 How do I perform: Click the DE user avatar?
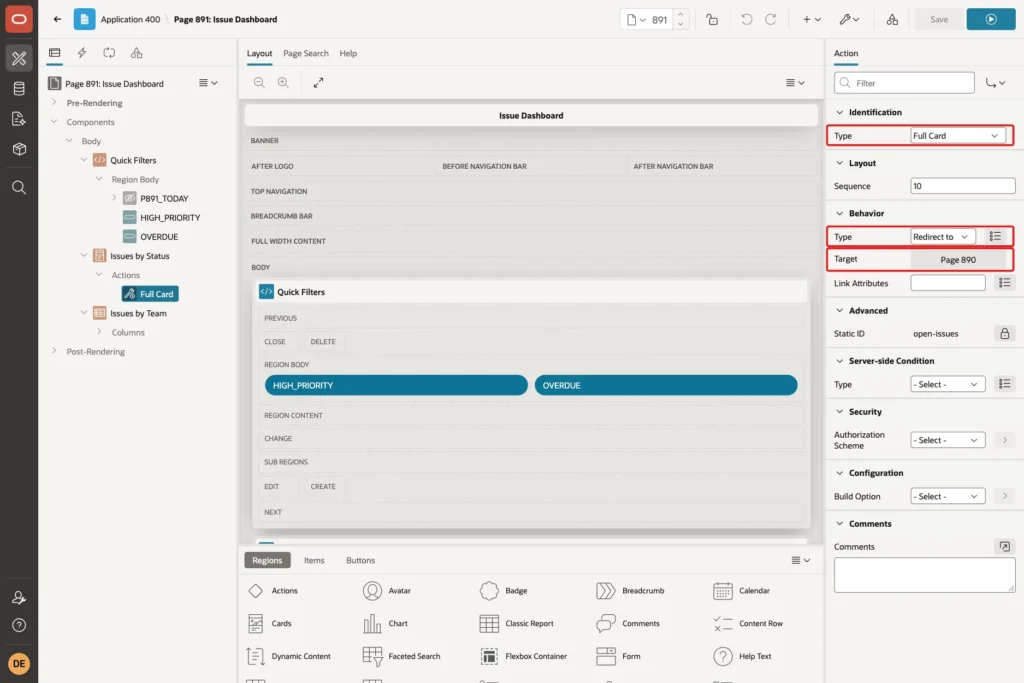pos(19,663)
